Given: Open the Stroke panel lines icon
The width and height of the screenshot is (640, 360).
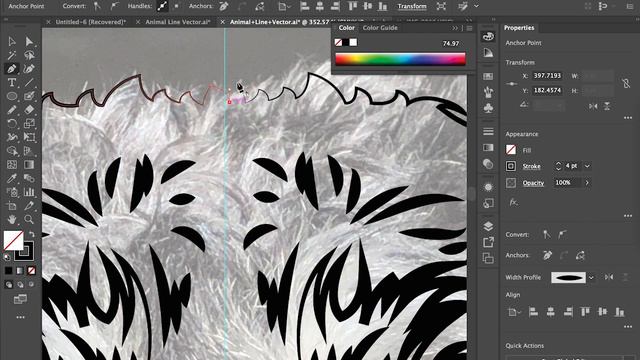Looking at the screenshot, I should (x=488, y=131).
